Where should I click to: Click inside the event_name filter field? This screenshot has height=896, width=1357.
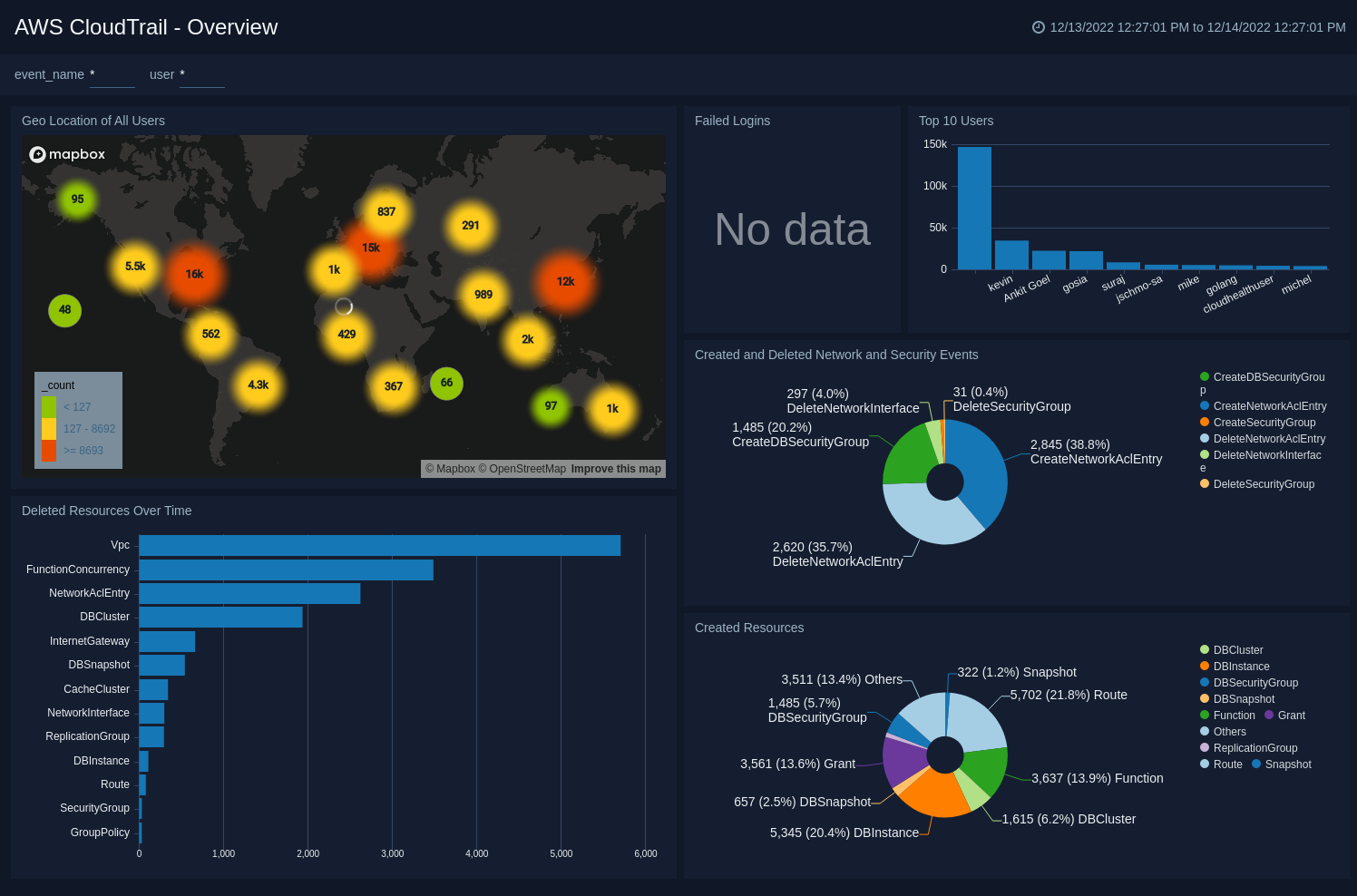tap(112, 80)
